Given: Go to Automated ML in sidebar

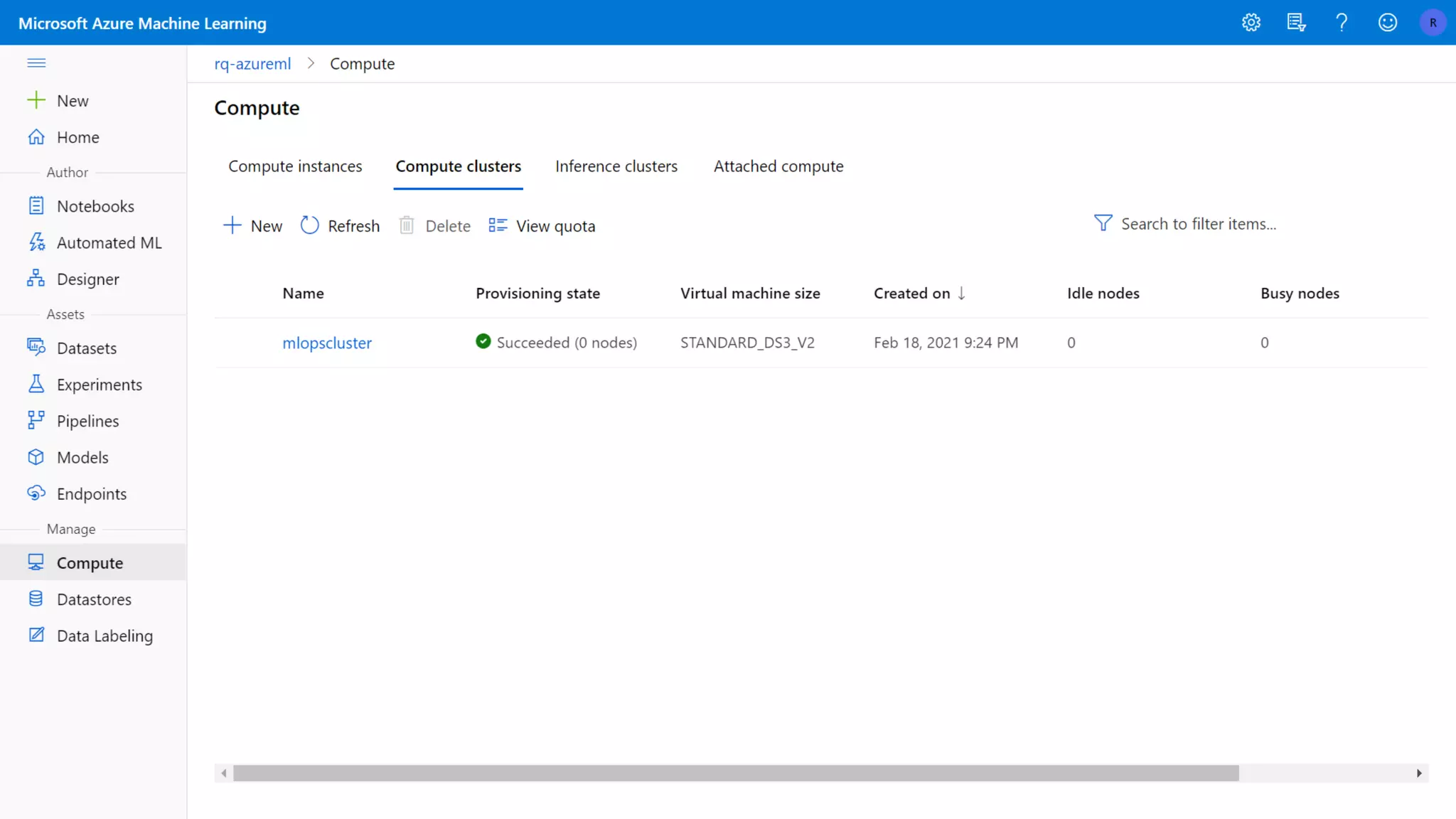Looking at the screenshot, I should 109,242.
